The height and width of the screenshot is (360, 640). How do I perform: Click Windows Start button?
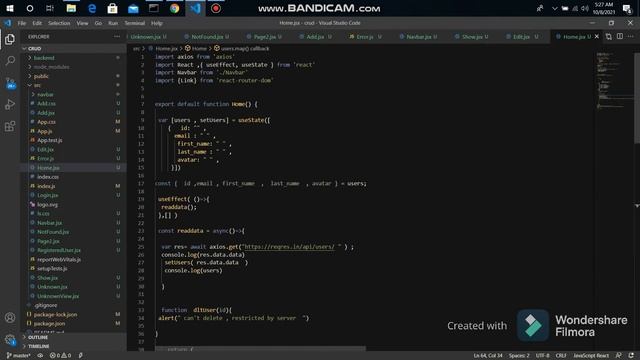click(x=10, y=8)
